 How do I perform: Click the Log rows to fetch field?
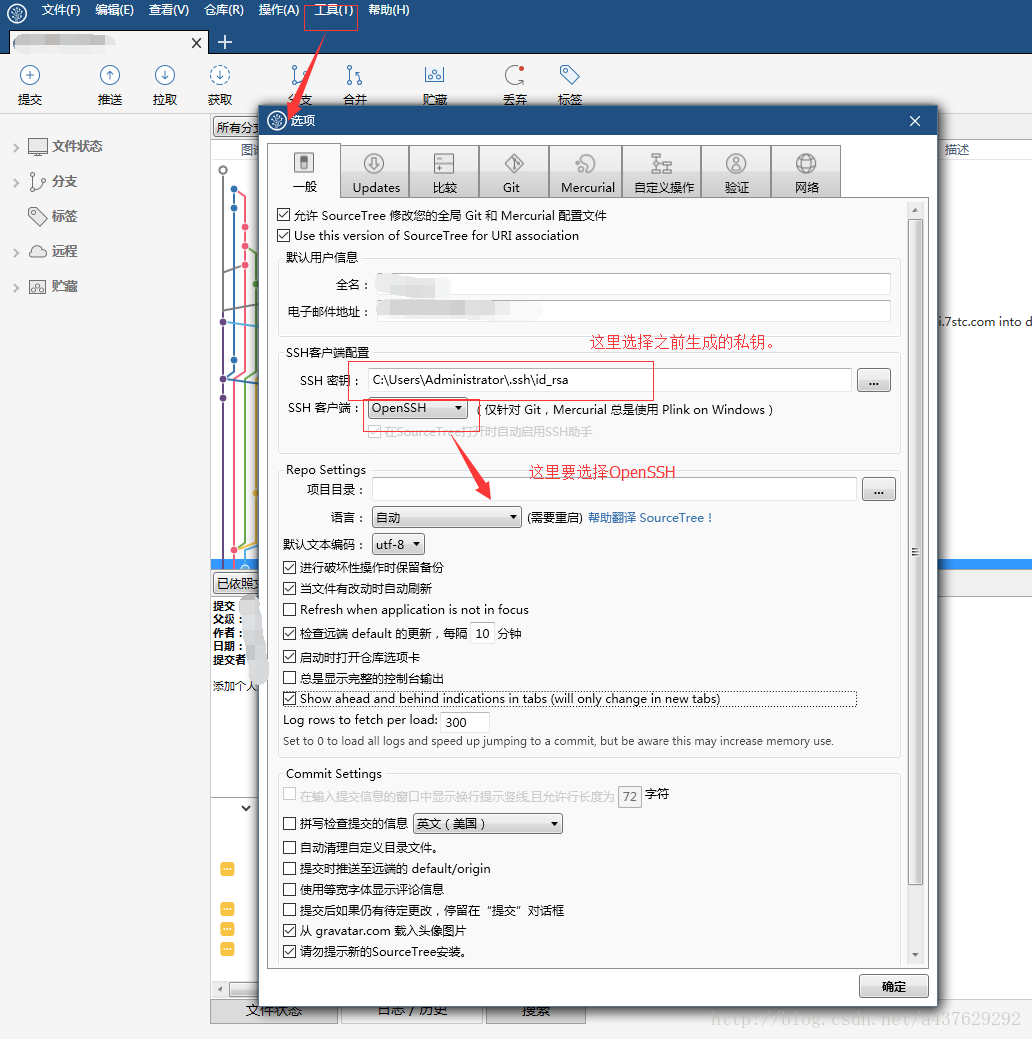[465, 722]
